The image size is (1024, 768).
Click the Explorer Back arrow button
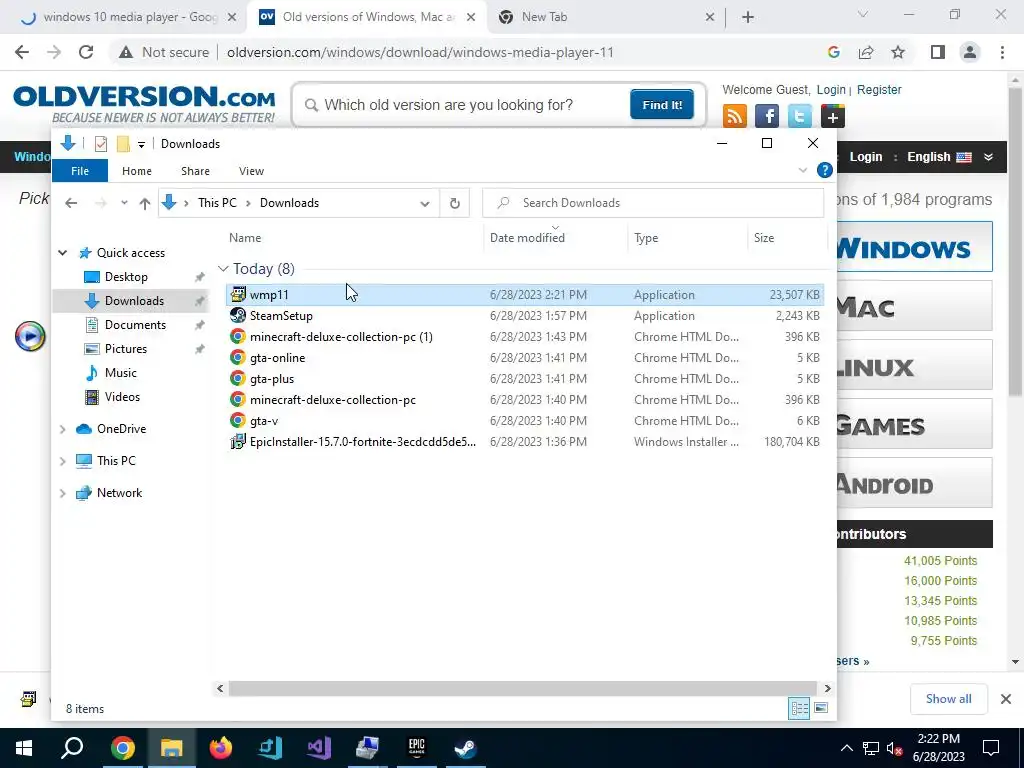(71, 203)
